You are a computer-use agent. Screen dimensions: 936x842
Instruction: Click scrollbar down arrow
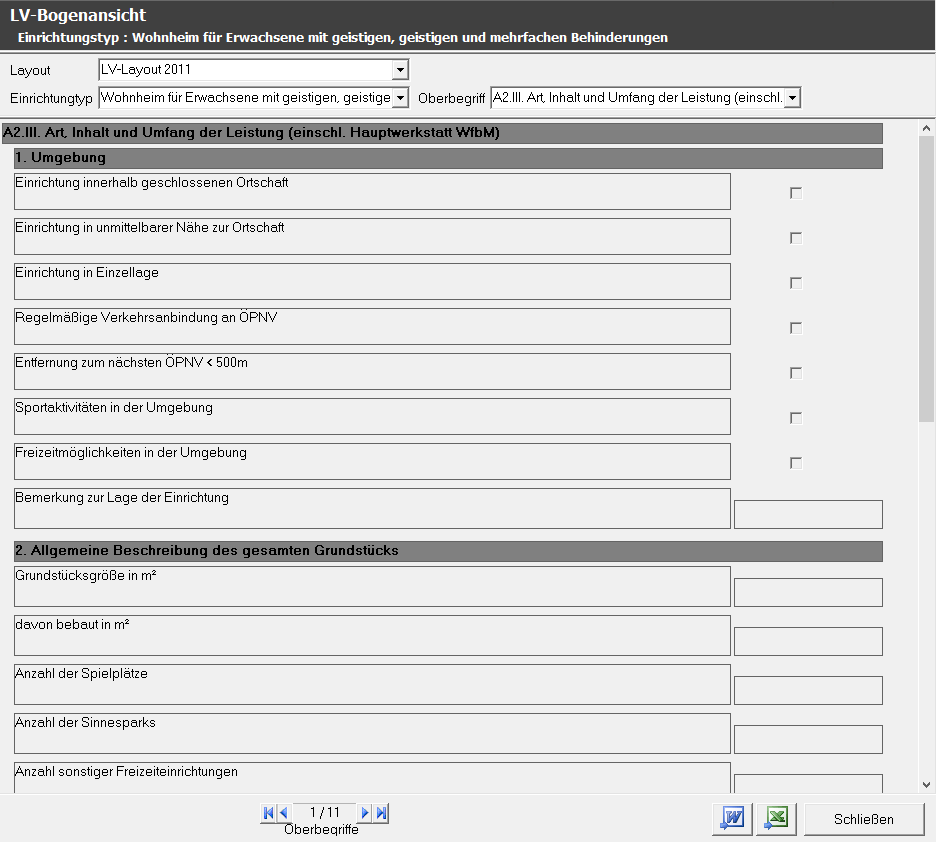click(926, 785)
